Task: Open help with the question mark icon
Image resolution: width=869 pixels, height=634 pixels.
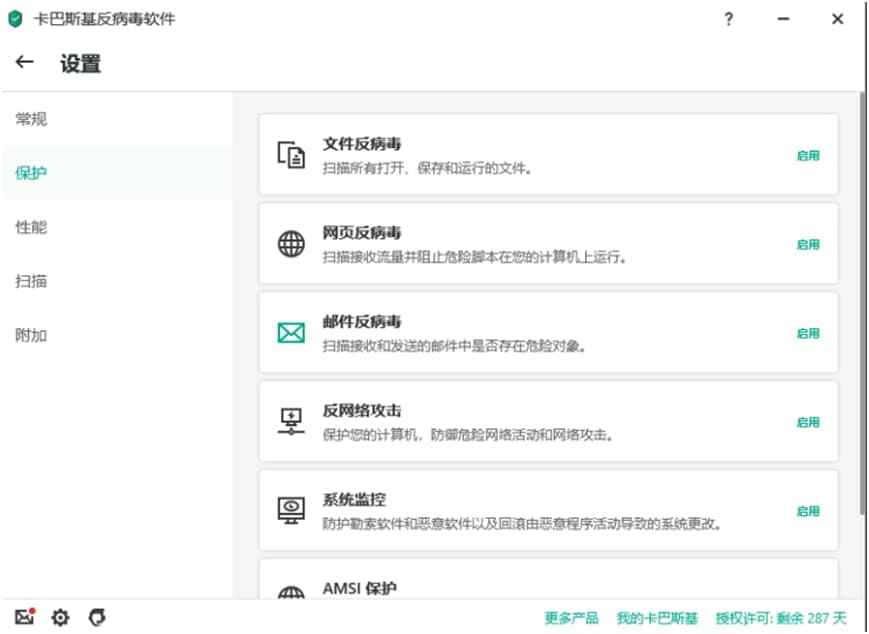Action: click(x=729, y=19)
